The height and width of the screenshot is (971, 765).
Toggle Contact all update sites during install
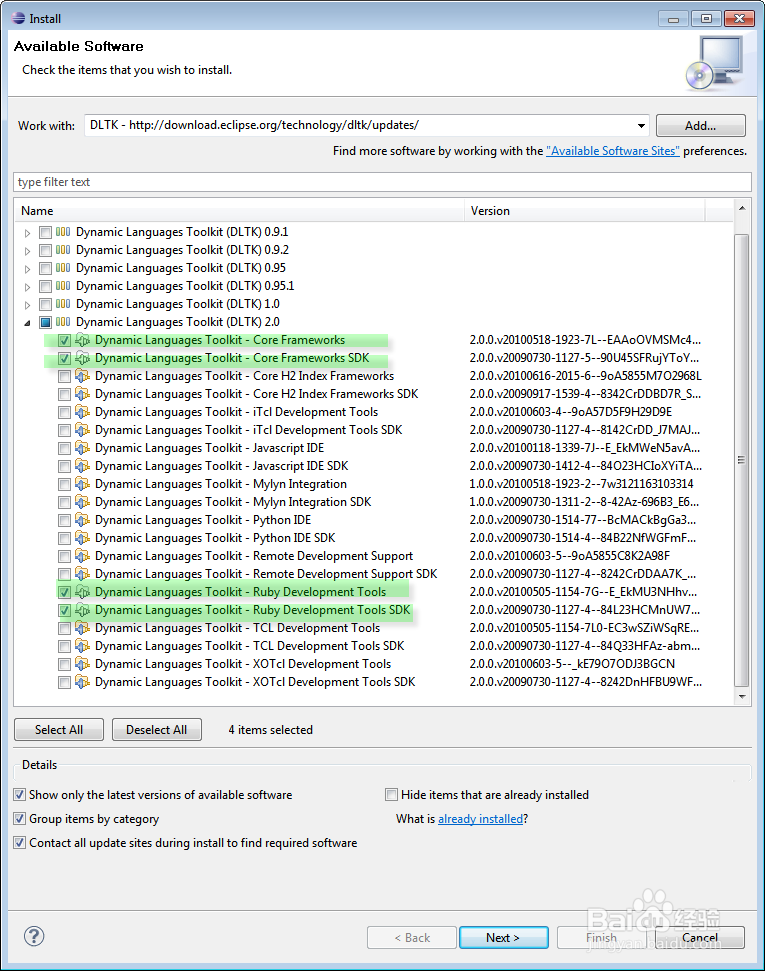pos(20,843)
